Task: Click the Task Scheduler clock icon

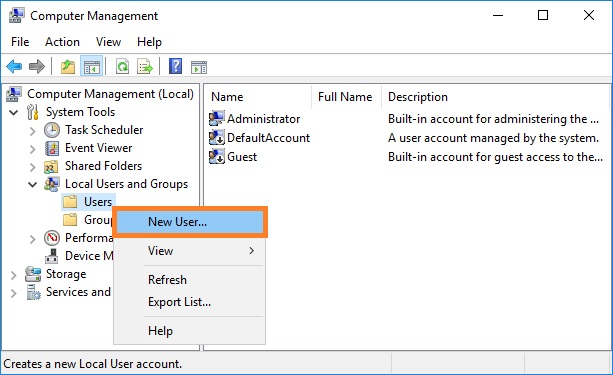Action: [52, 130]
